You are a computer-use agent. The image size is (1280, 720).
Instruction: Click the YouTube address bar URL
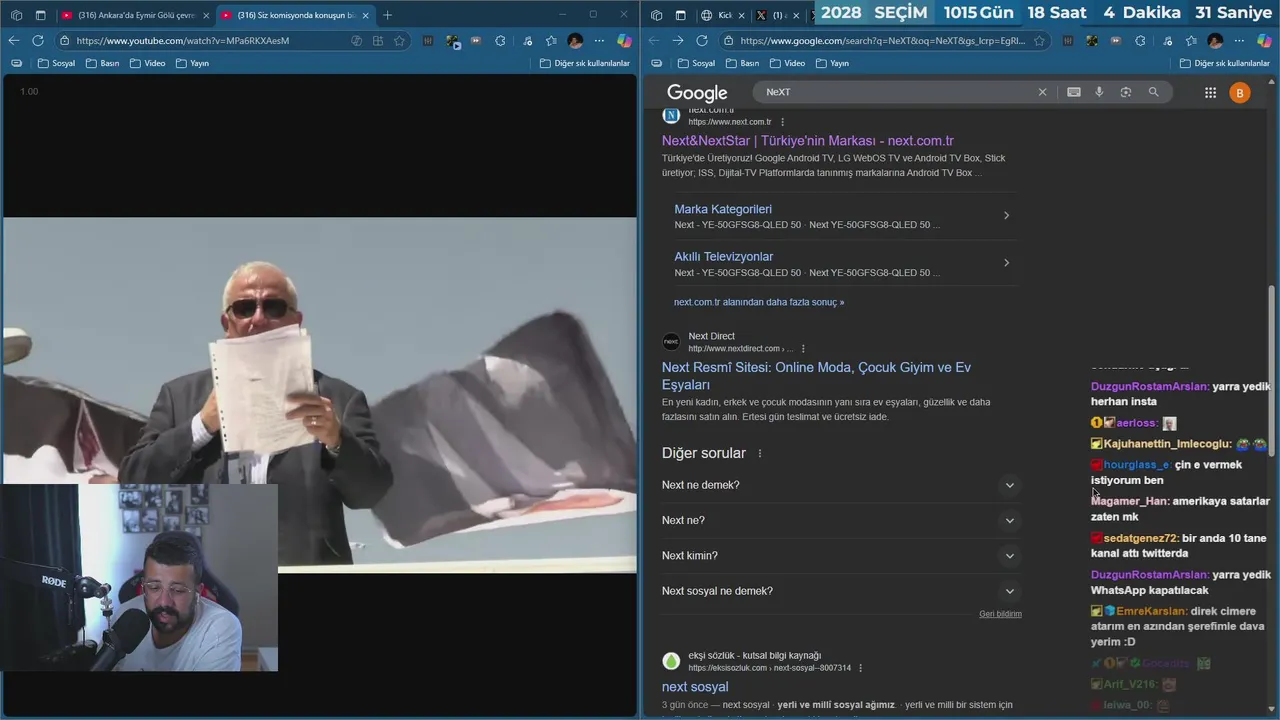183,41
